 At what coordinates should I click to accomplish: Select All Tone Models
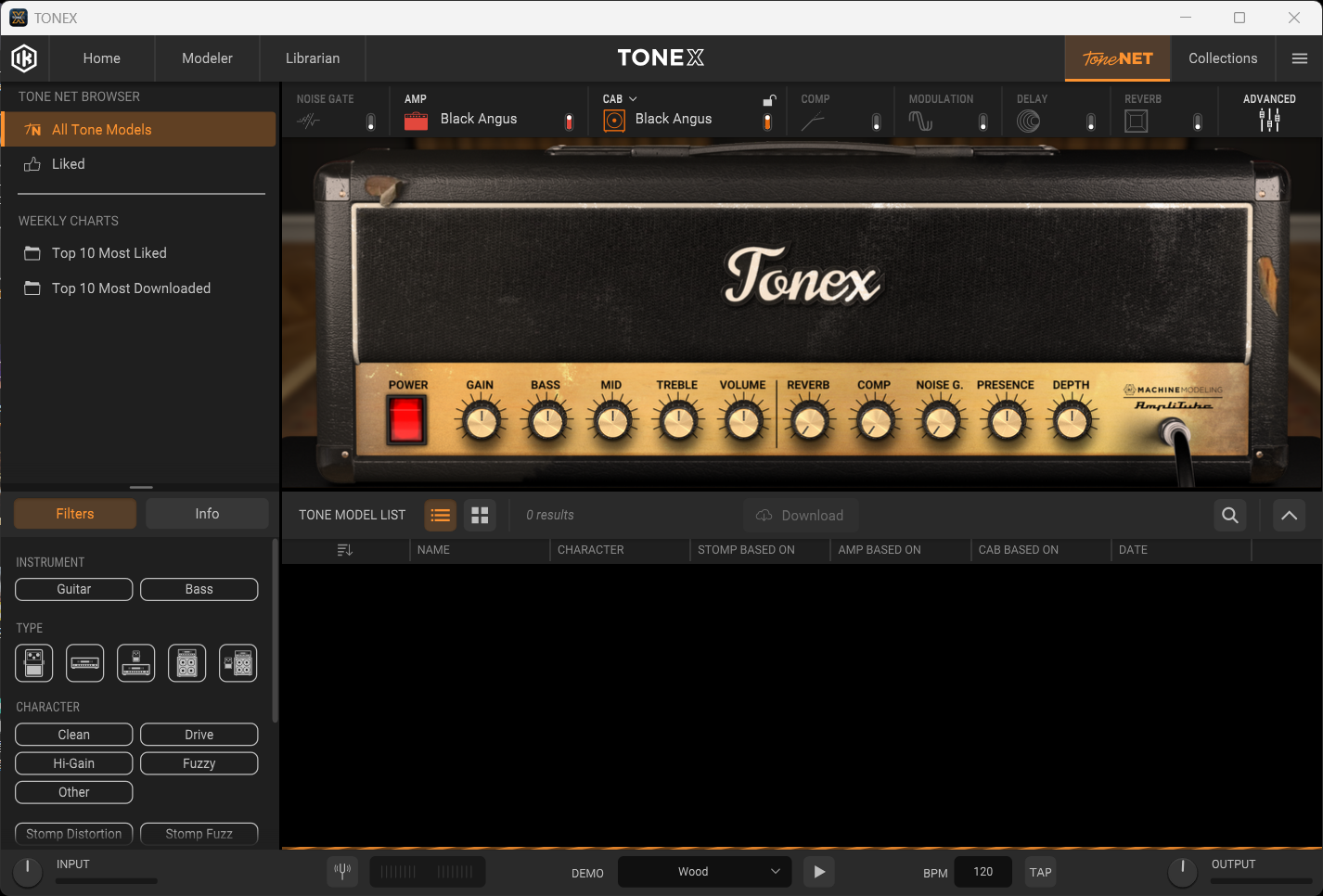(139, 130)
